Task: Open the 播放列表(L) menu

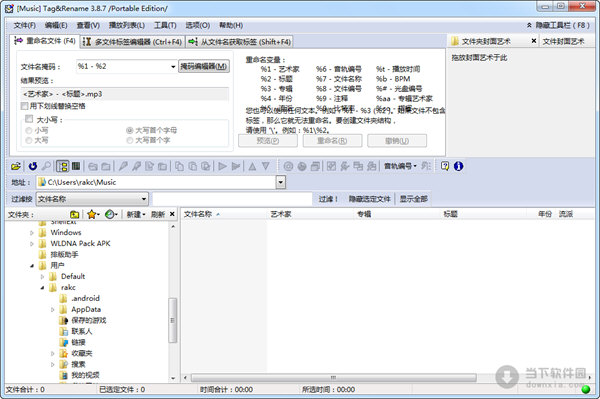Action: tap(127, 25)
